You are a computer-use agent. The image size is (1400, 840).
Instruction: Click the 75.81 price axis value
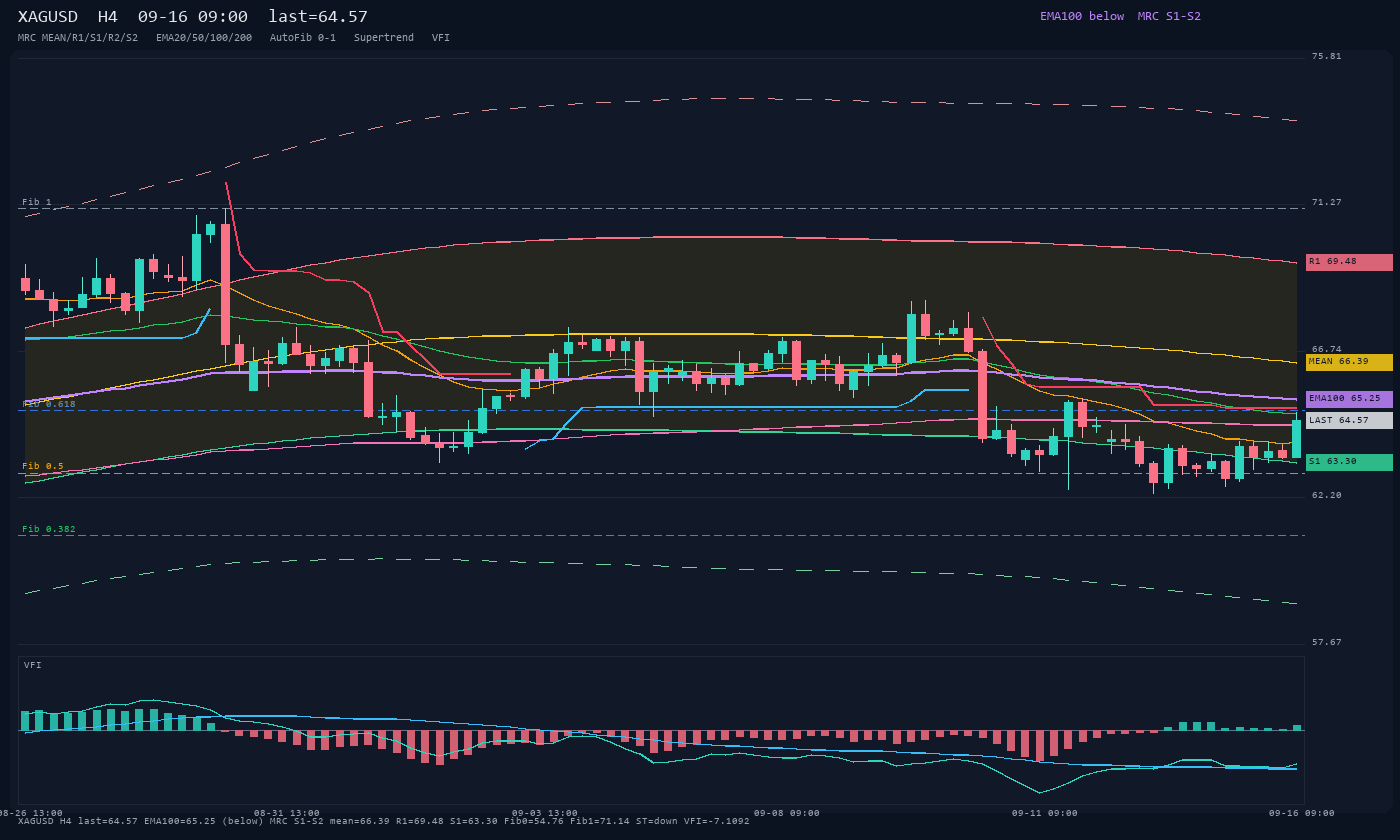(x=1327, y=56)
